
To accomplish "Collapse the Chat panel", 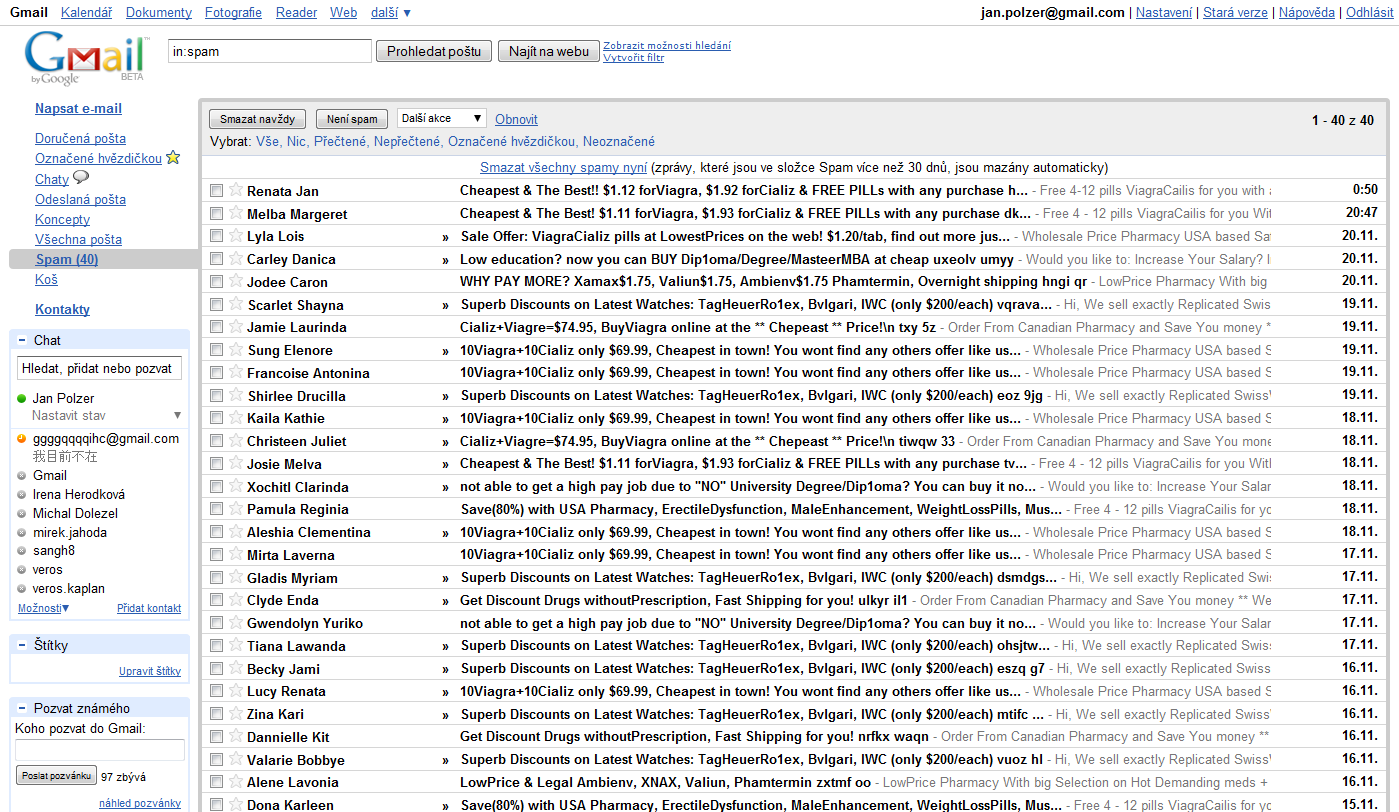I will 22,340.
